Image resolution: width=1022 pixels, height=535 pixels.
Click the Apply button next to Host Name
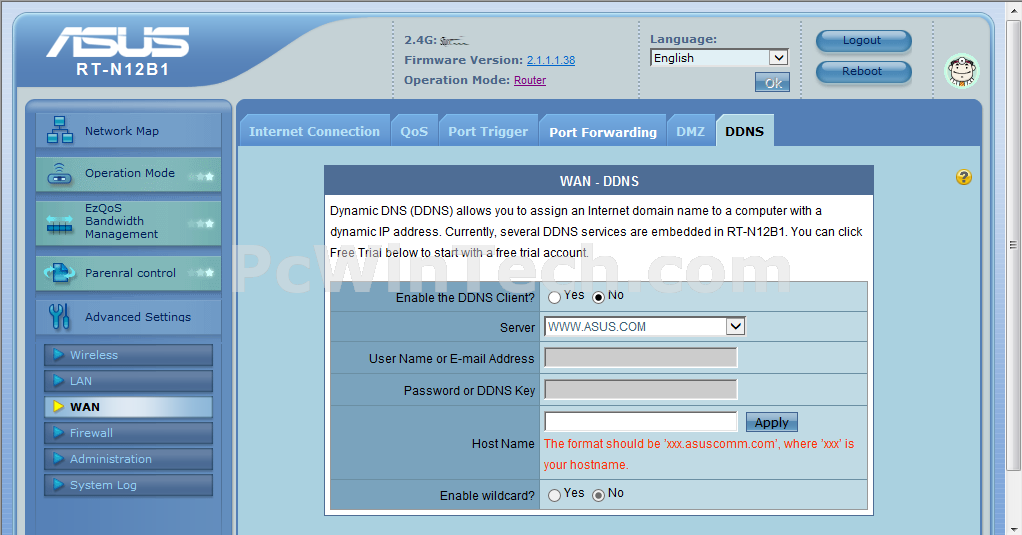tap(772, 422)
